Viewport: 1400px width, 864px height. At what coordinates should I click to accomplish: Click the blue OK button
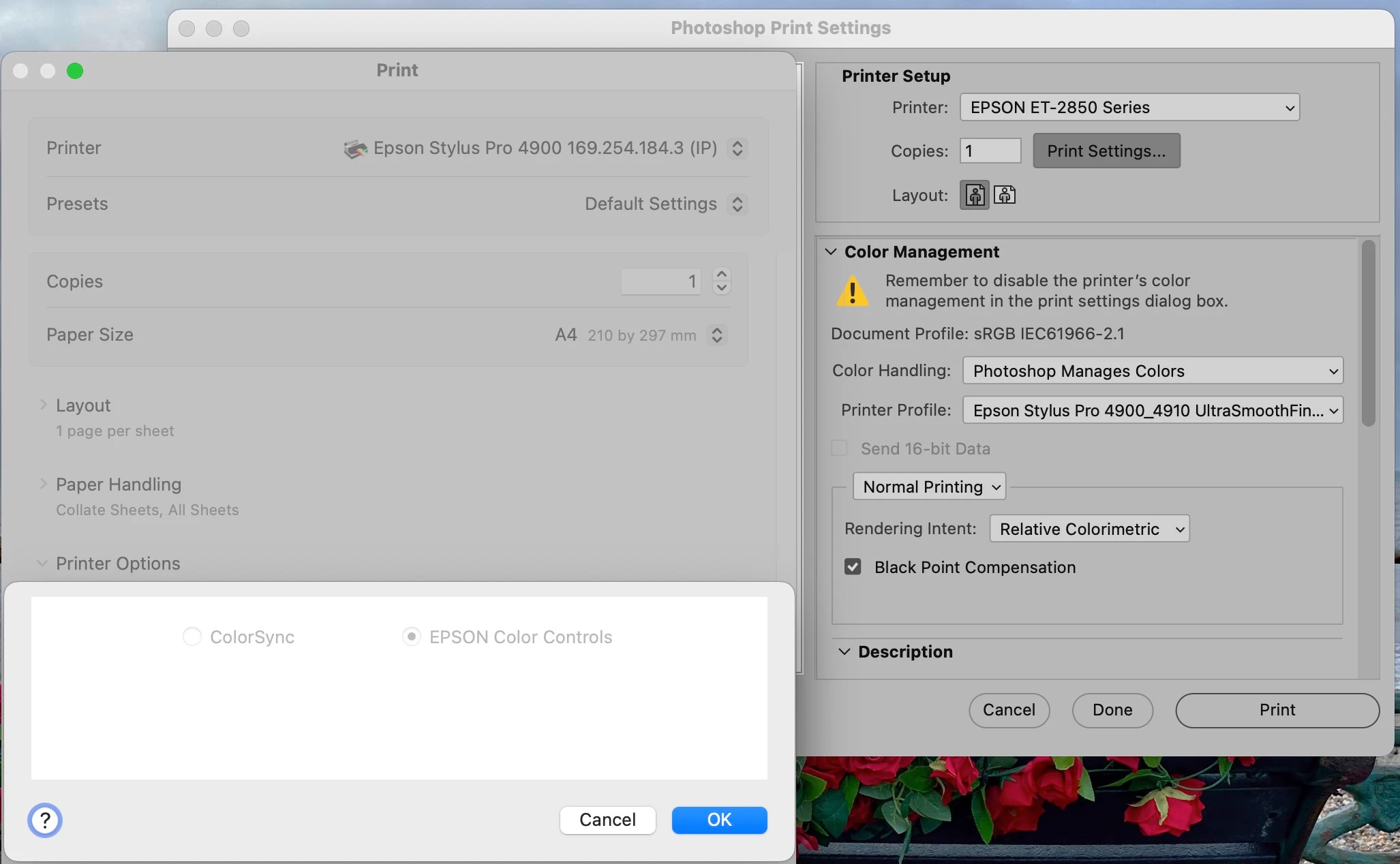click(x=719, y=820)
